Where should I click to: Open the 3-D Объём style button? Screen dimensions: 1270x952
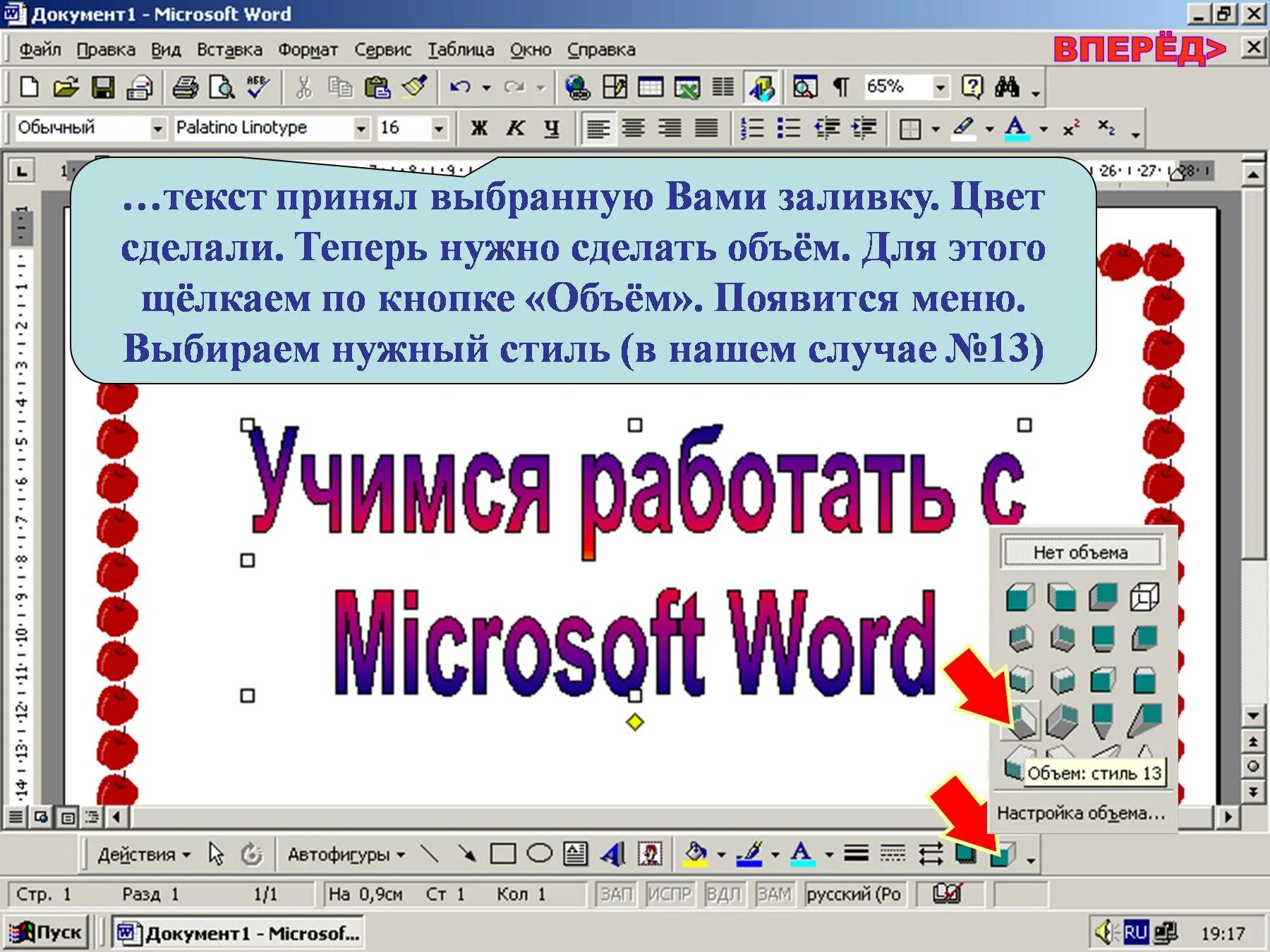pos(1003,855)
